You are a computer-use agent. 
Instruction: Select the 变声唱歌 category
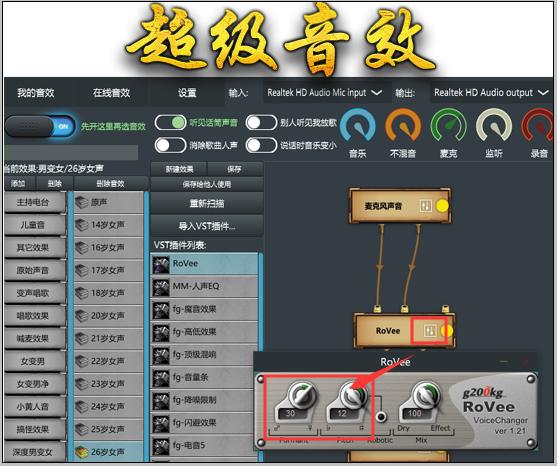click(35, 293)
